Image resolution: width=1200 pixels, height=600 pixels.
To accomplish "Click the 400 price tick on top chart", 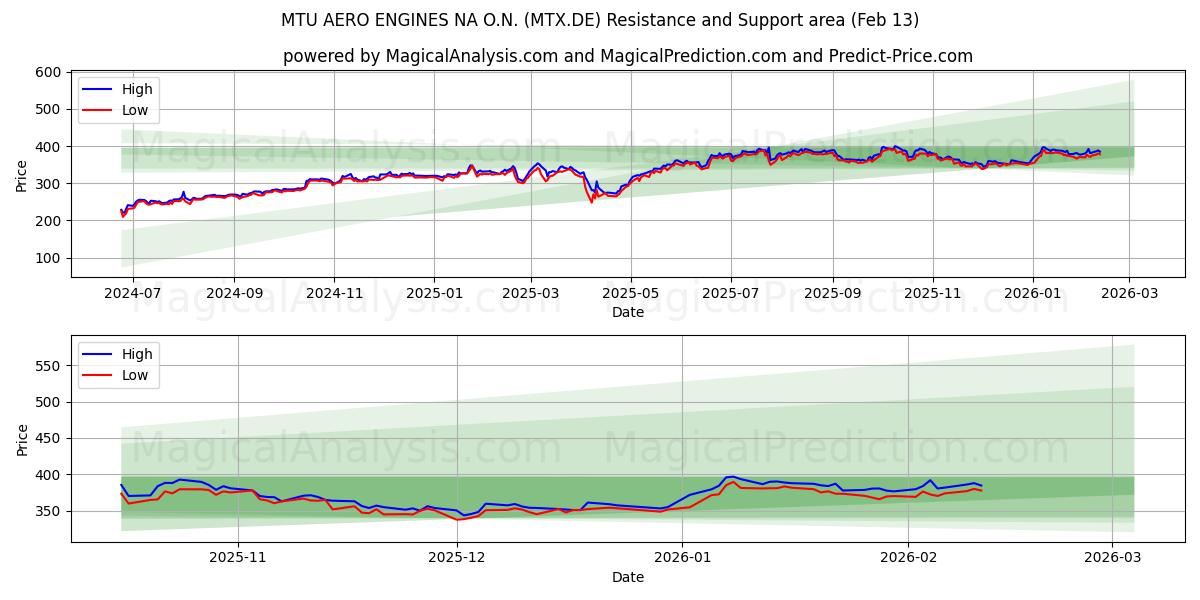I will pos(50,147).
